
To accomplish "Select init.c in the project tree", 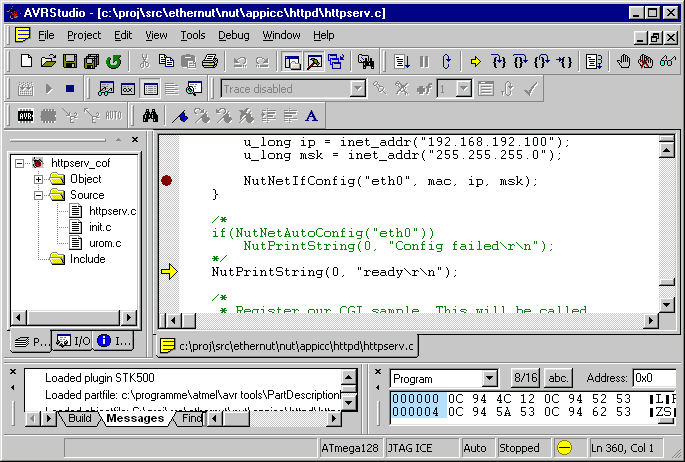I will pos(91,227).
